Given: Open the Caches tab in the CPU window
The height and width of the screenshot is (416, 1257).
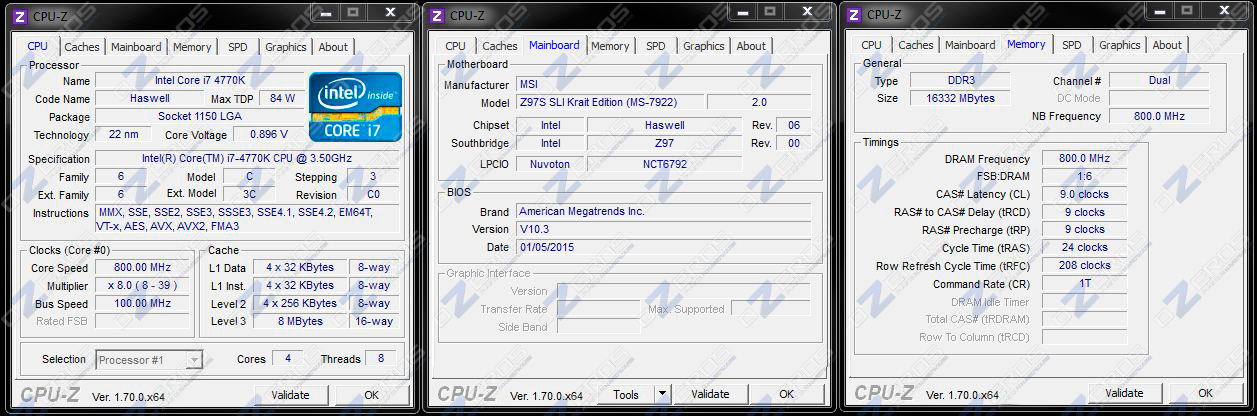Looking at the screenshot, I should click(82, 47).
